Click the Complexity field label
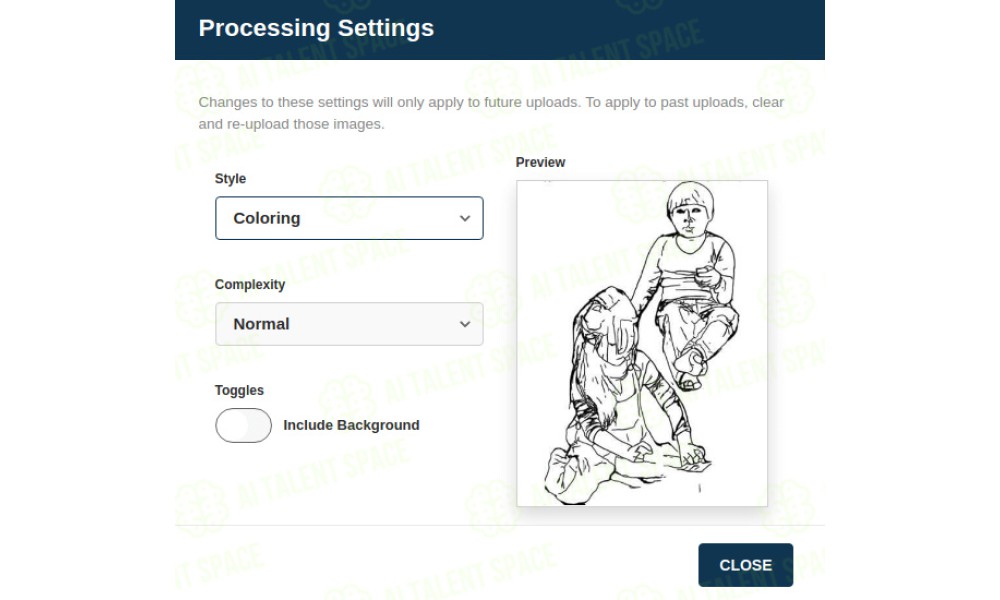This screenshot has height=600, width=1000. (x=250, y=285)
